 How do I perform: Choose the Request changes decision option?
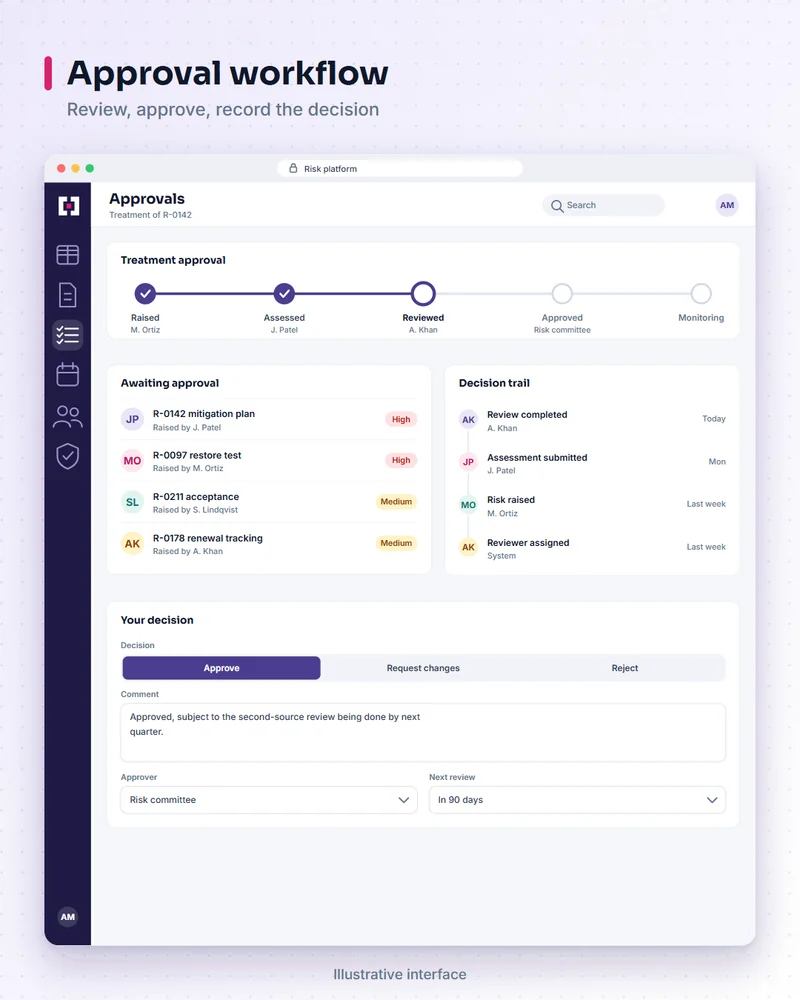[423, 668]
